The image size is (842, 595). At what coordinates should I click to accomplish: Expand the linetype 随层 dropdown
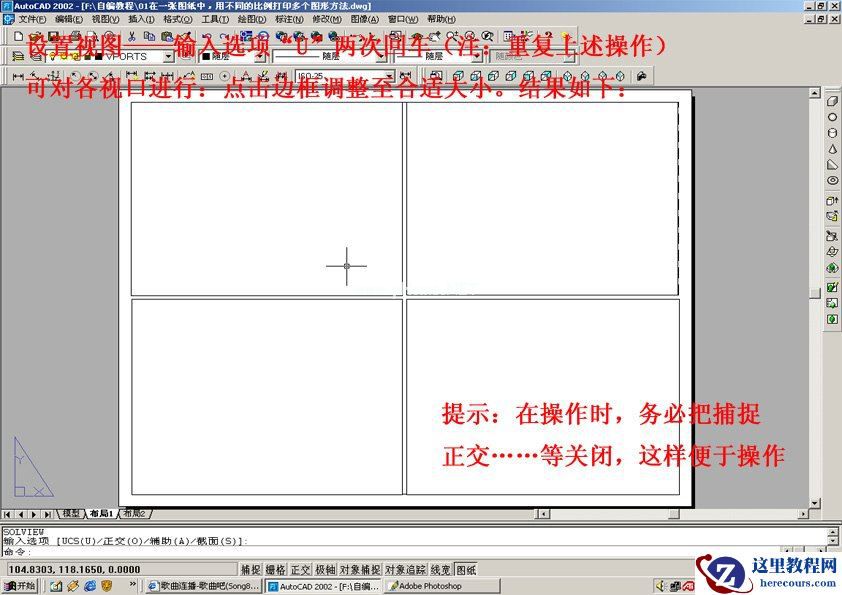pos(382,56)
